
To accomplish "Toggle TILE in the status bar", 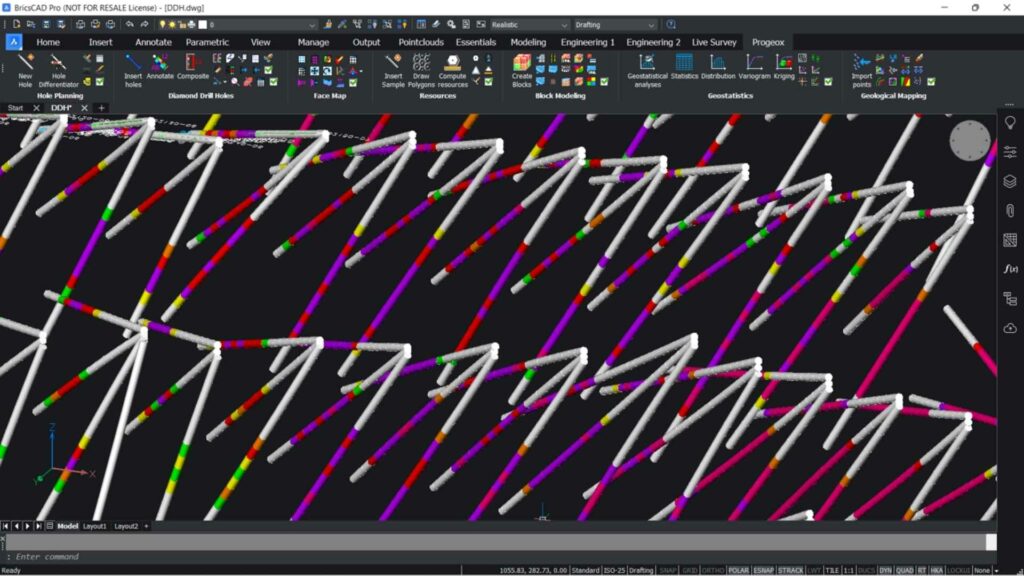I will [x=831, y=570].
